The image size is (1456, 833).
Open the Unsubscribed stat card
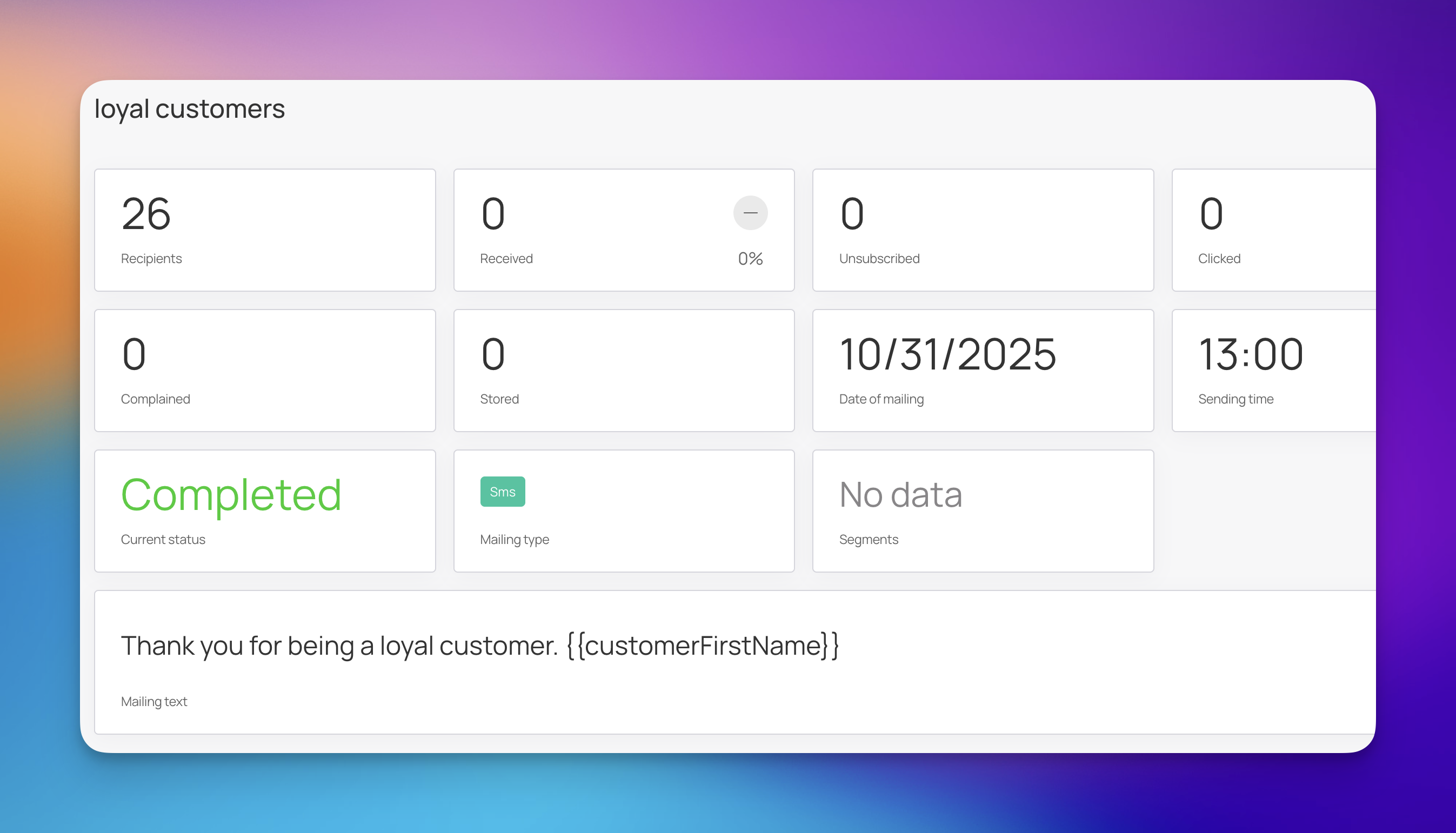pyautogui.click(x=982, y=230)
